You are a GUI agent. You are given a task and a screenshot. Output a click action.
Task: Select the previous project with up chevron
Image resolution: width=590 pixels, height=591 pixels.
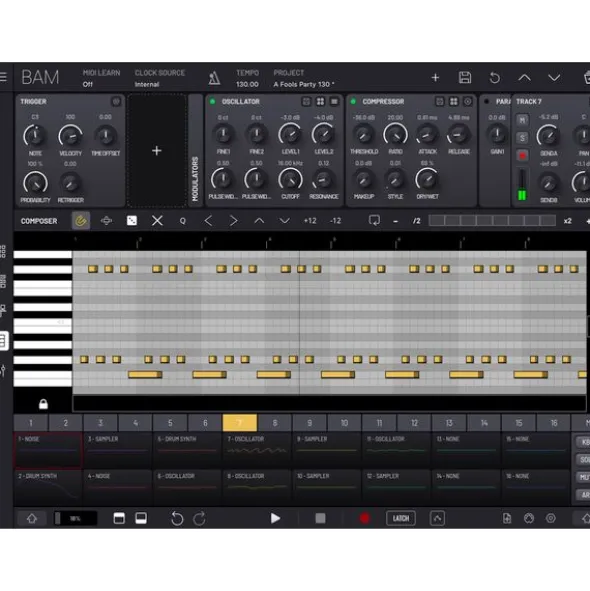[x=524, y=78]
